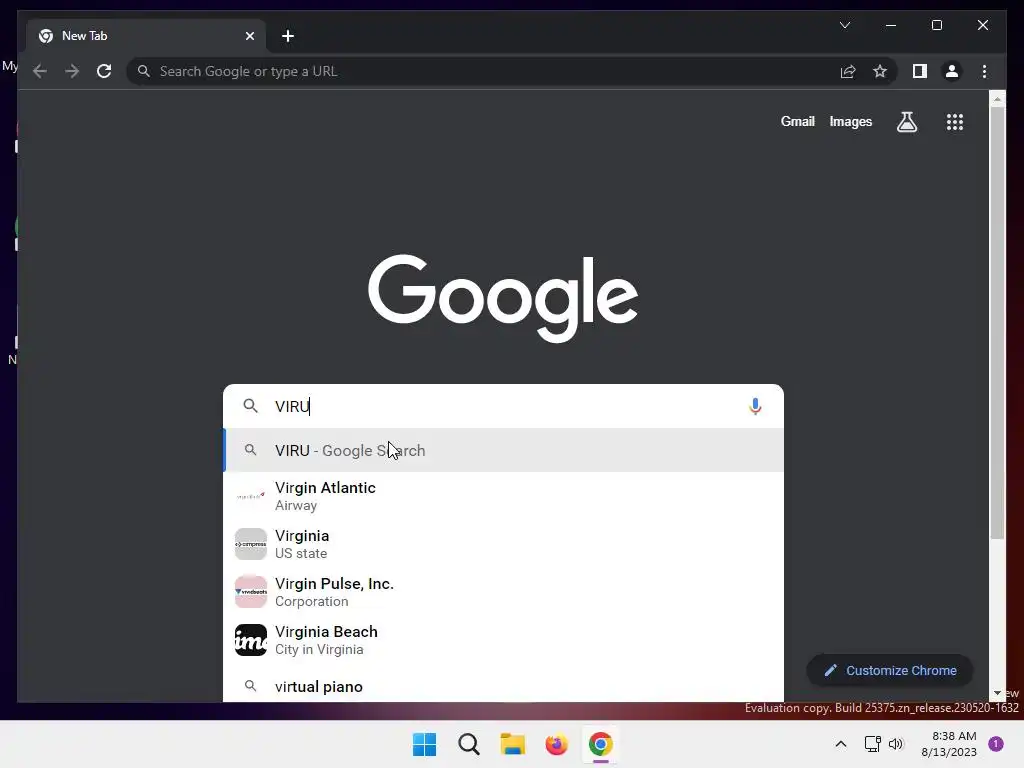Click Chrome icon in taskbar
The height and width of the screenshot is (768, 1024).
(601, 744)
